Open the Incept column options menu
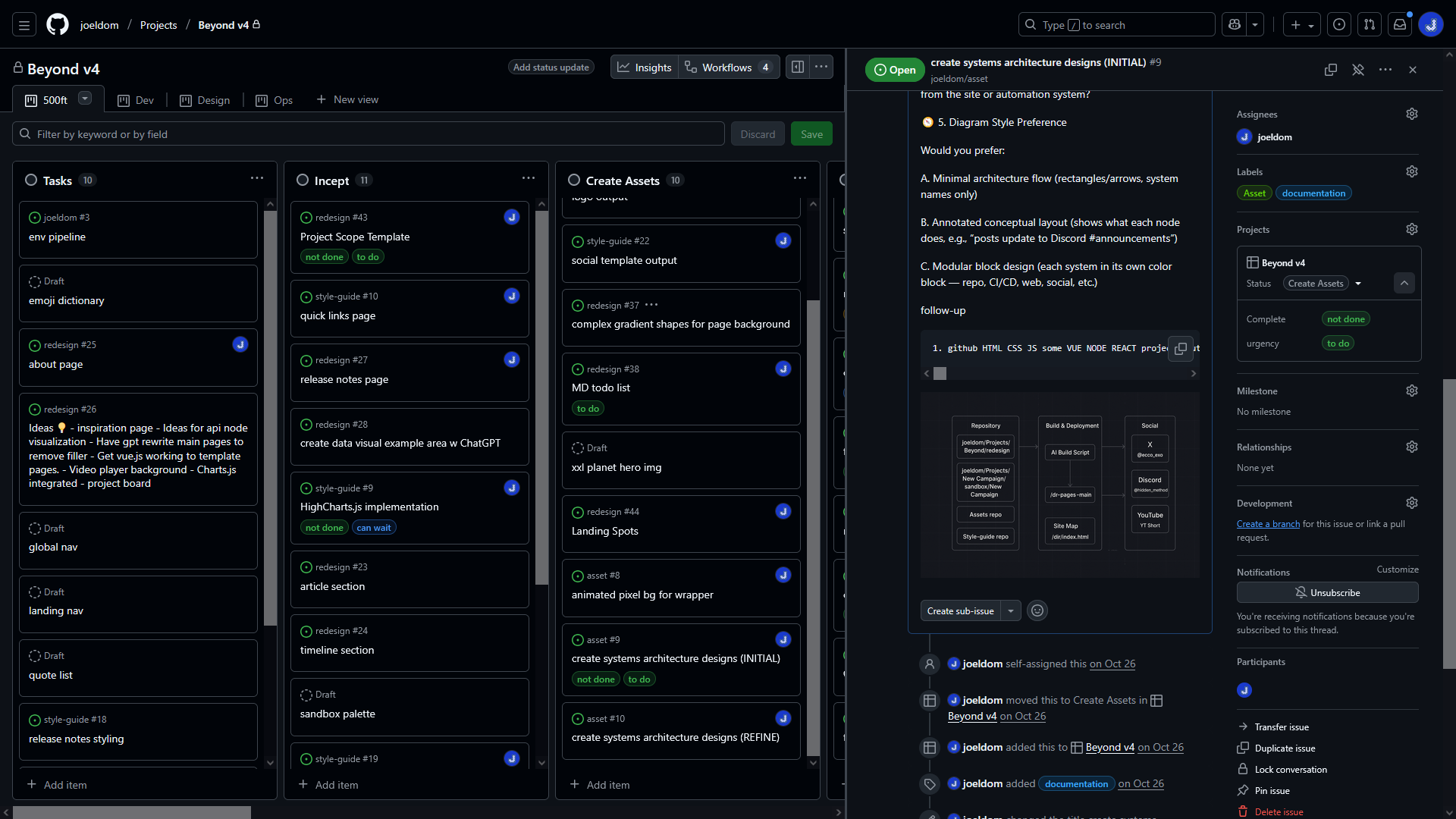 (528, 177)
